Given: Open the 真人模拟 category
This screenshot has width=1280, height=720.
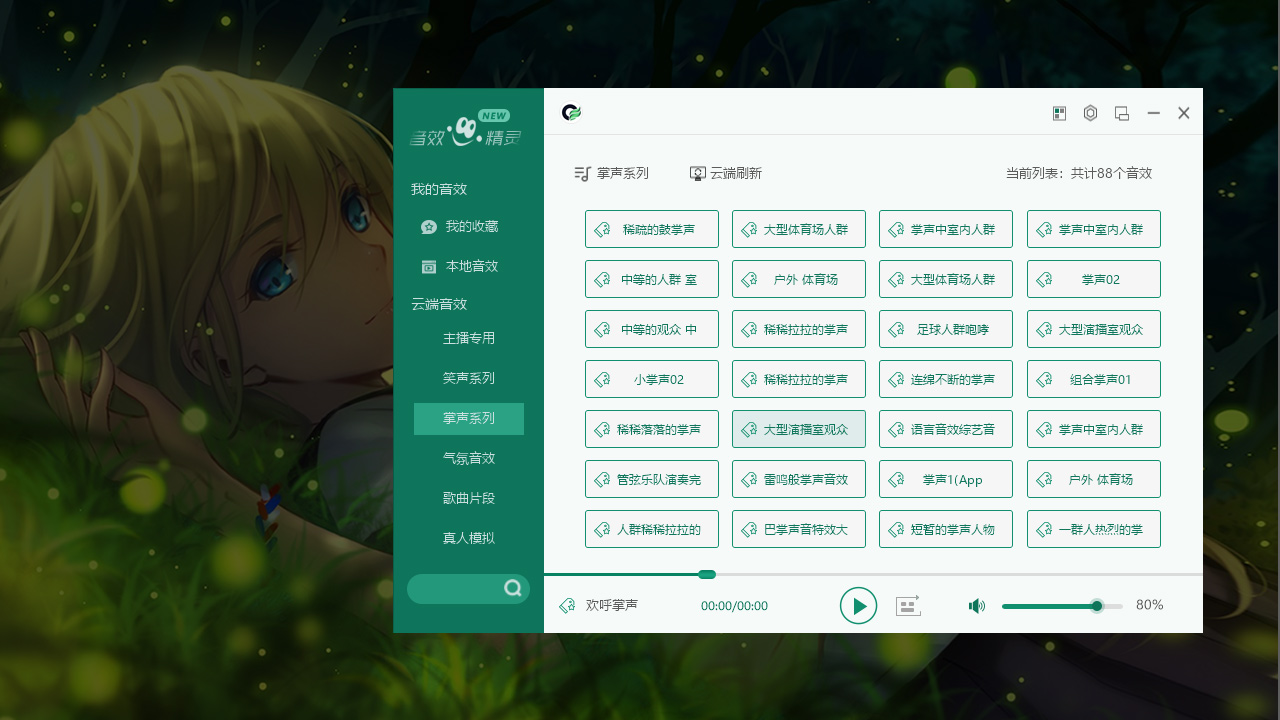Looking at the screenshot, I should (x=468, y=537).
